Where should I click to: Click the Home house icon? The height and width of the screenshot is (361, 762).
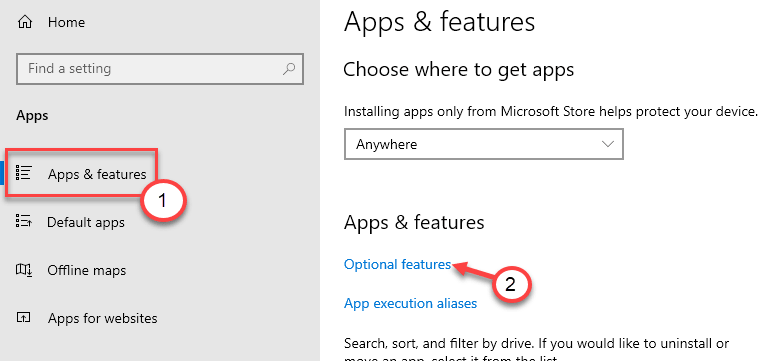[24, 22]
